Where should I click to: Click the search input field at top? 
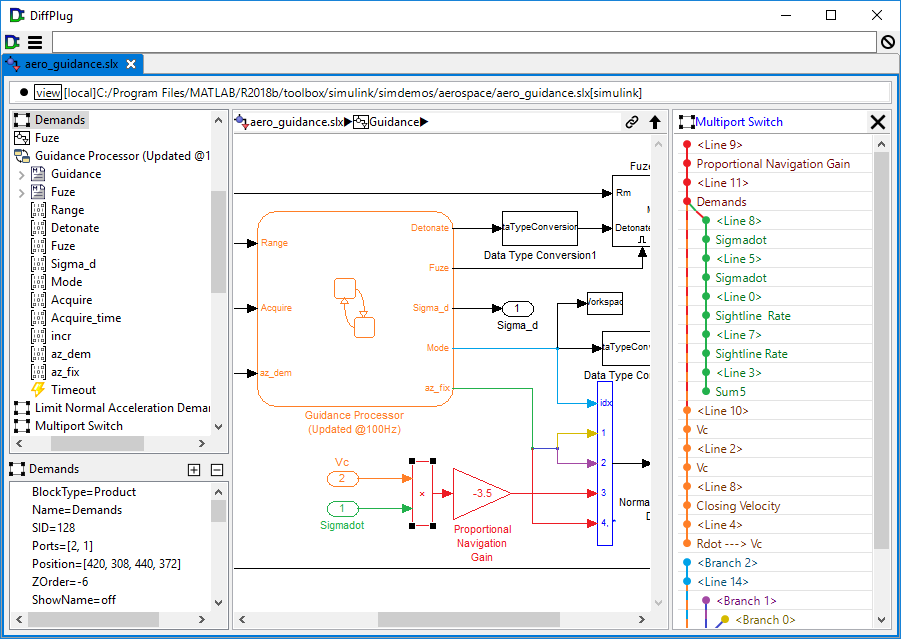464,42
